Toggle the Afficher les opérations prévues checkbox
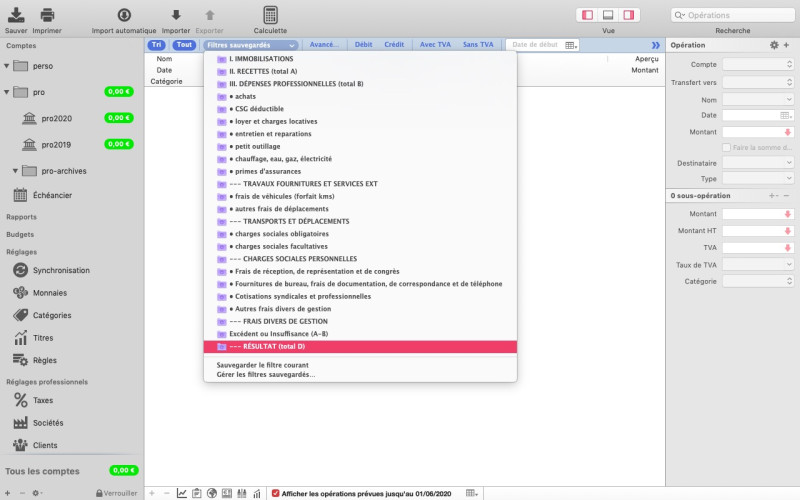 point(276,493)
